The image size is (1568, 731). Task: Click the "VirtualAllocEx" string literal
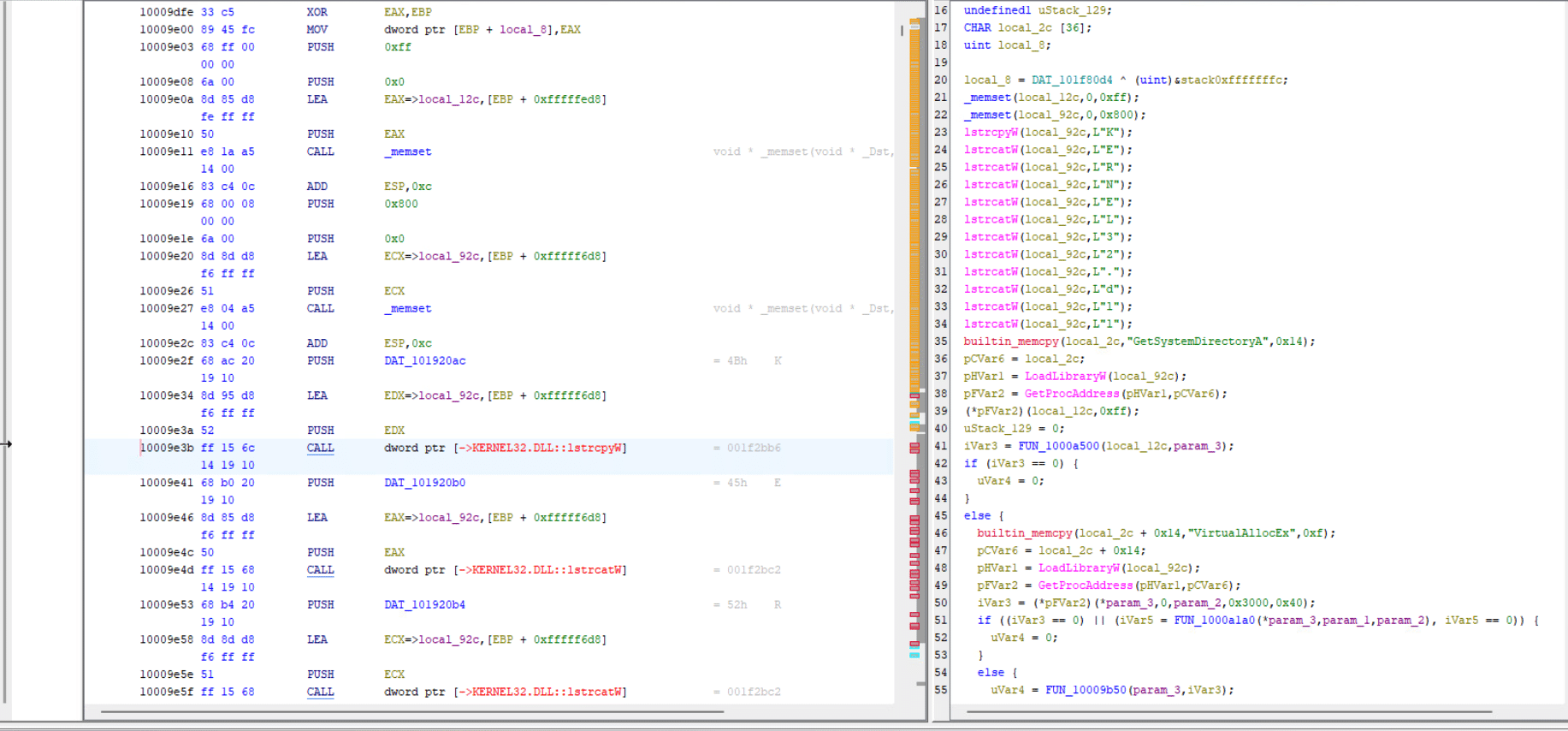[x=1242, y=533]
